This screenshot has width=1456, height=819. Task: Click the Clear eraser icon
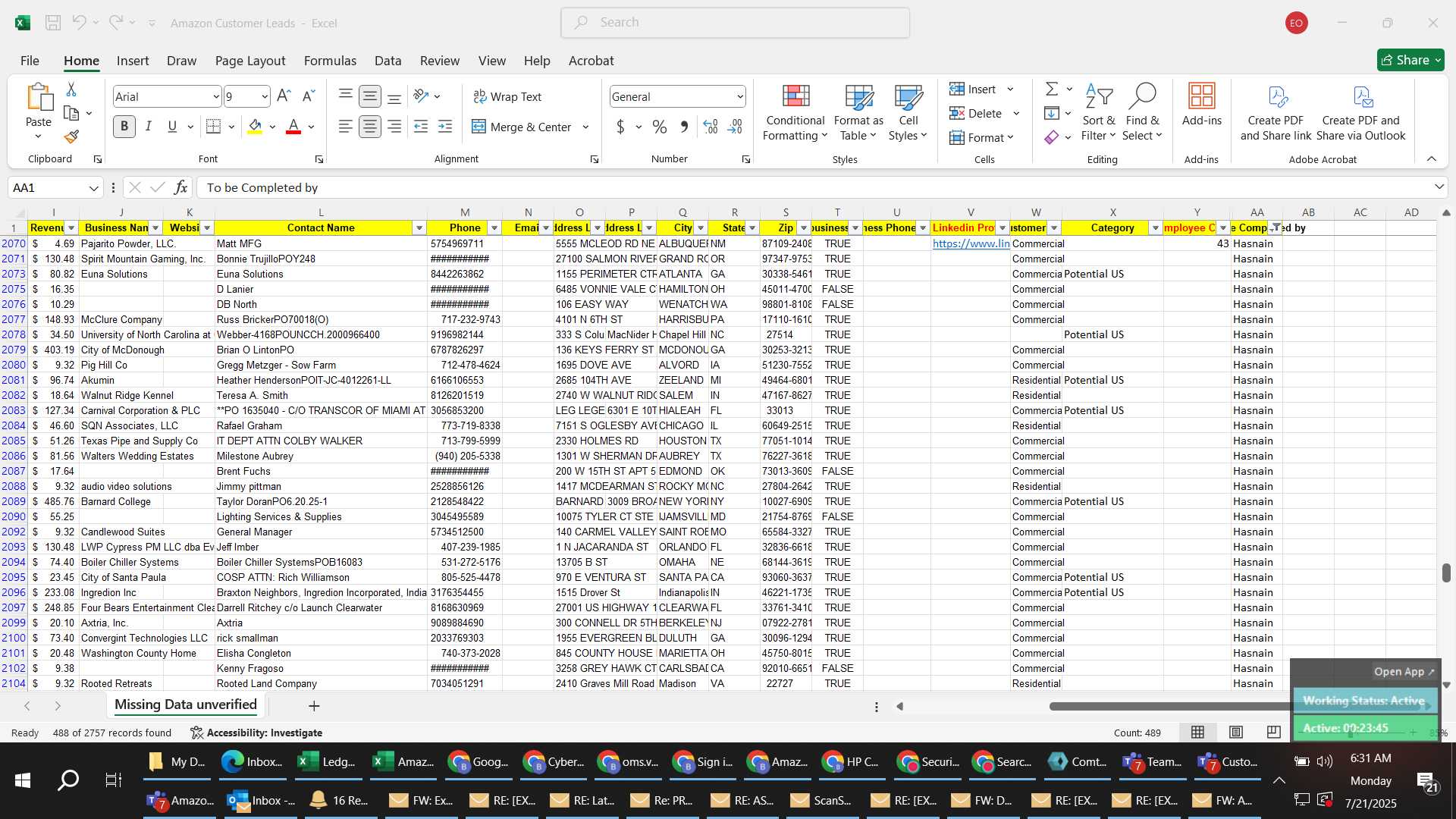(1052, 137)
